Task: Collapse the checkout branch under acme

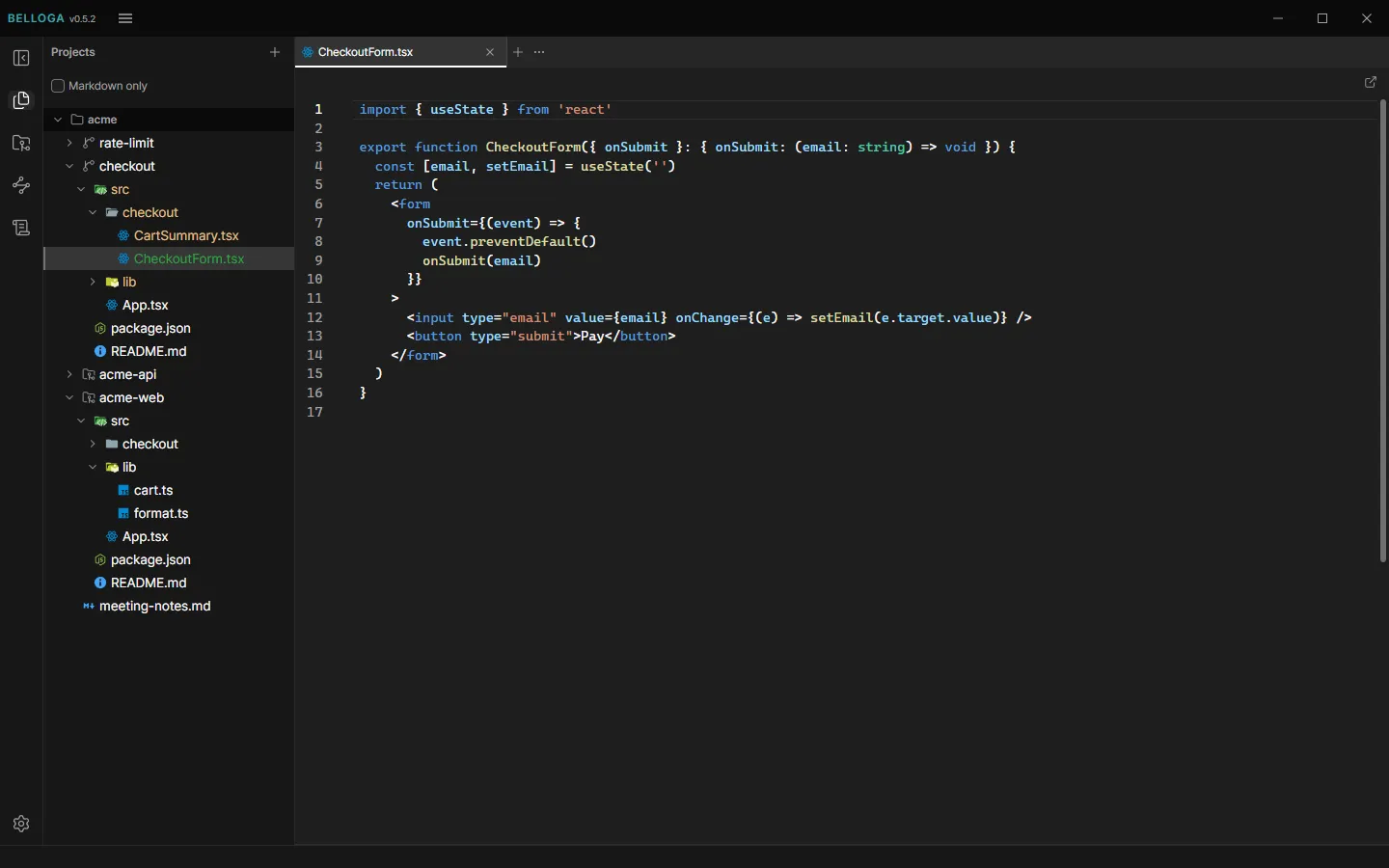Action: tap(69, 166)
